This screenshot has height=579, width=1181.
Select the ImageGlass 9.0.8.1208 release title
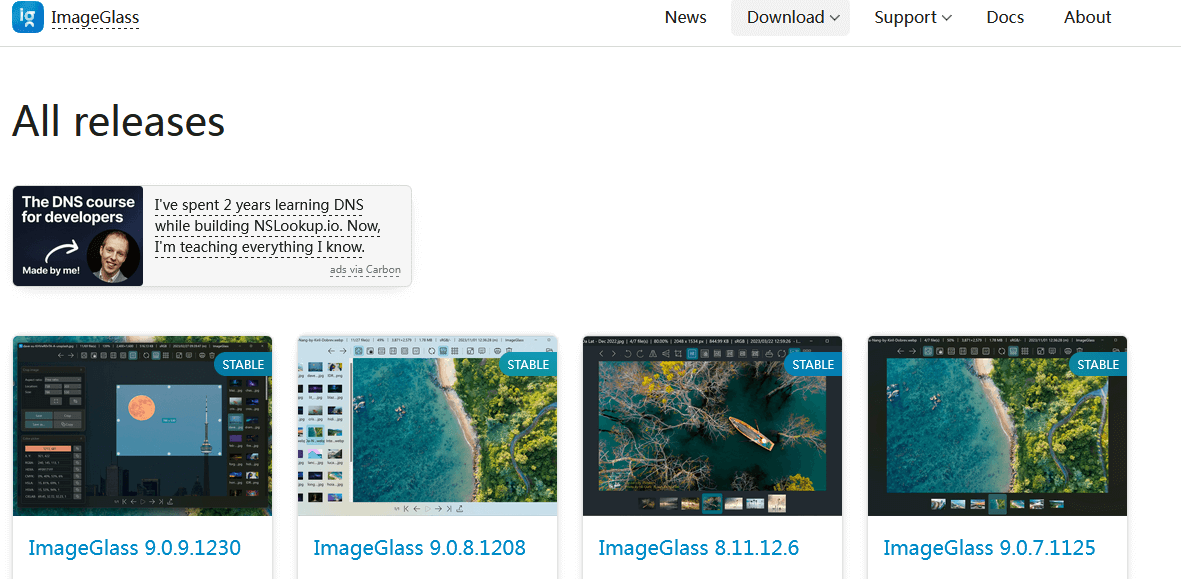point(419,548)
